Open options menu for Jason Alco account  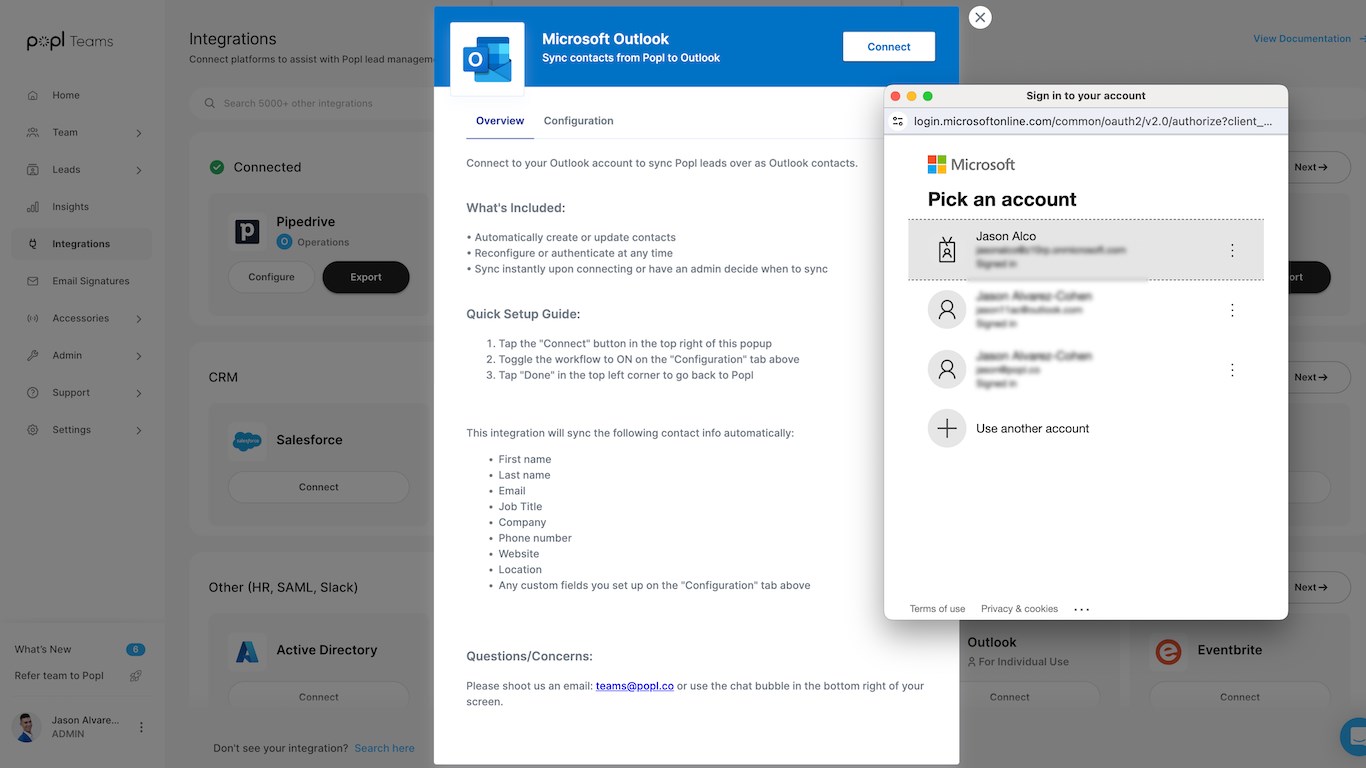pos(1232,250)
